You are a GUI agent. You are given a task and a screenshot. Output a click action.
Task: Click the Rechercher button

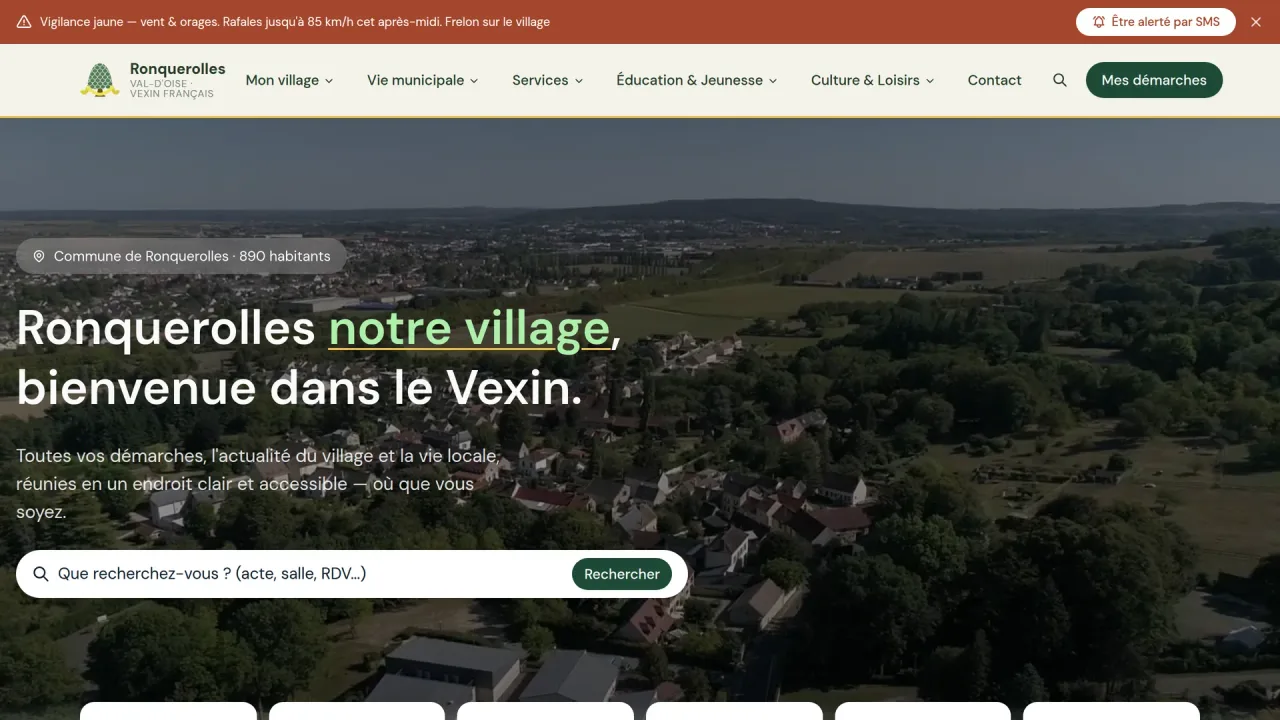coord(622,574)
